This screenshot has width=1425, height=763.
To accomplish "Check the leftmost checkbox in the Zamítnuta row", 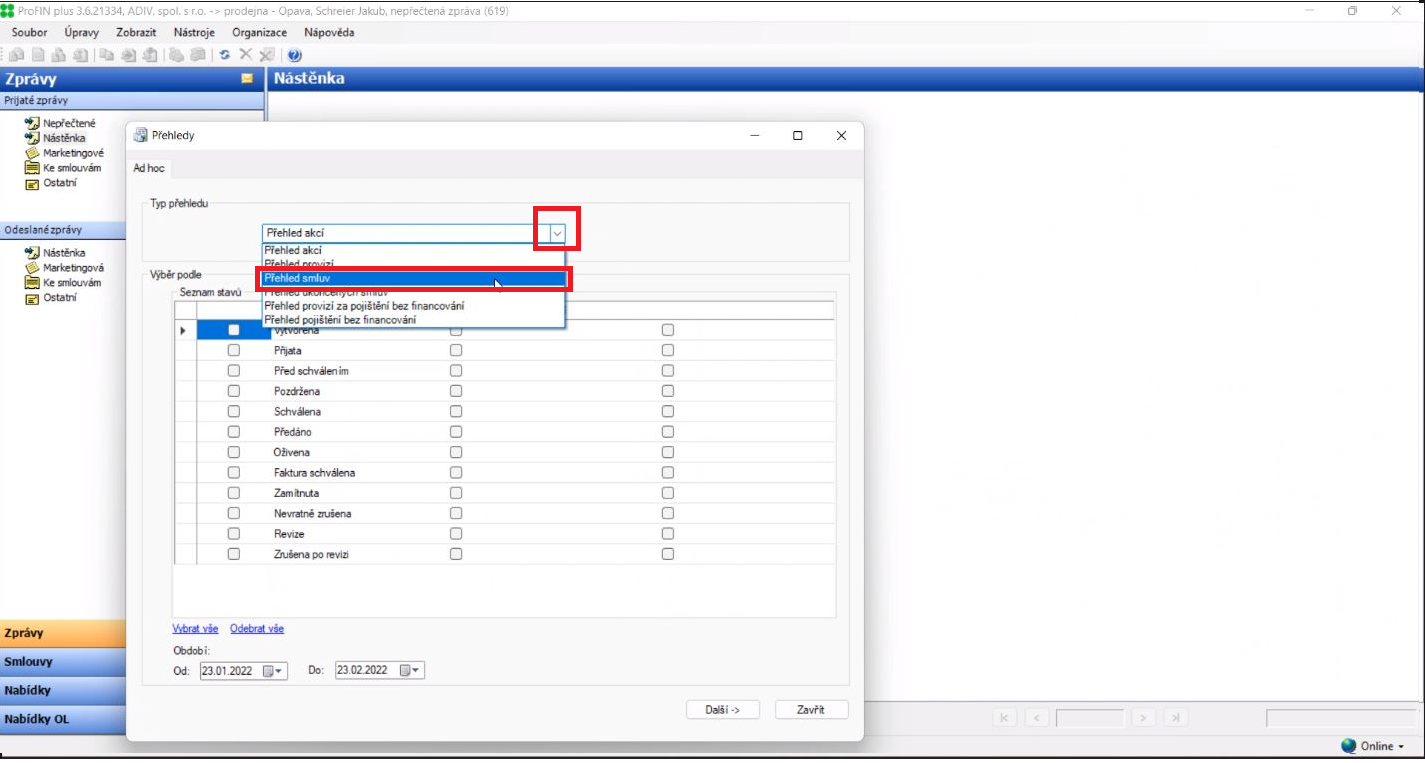I will tap(234, 493).
